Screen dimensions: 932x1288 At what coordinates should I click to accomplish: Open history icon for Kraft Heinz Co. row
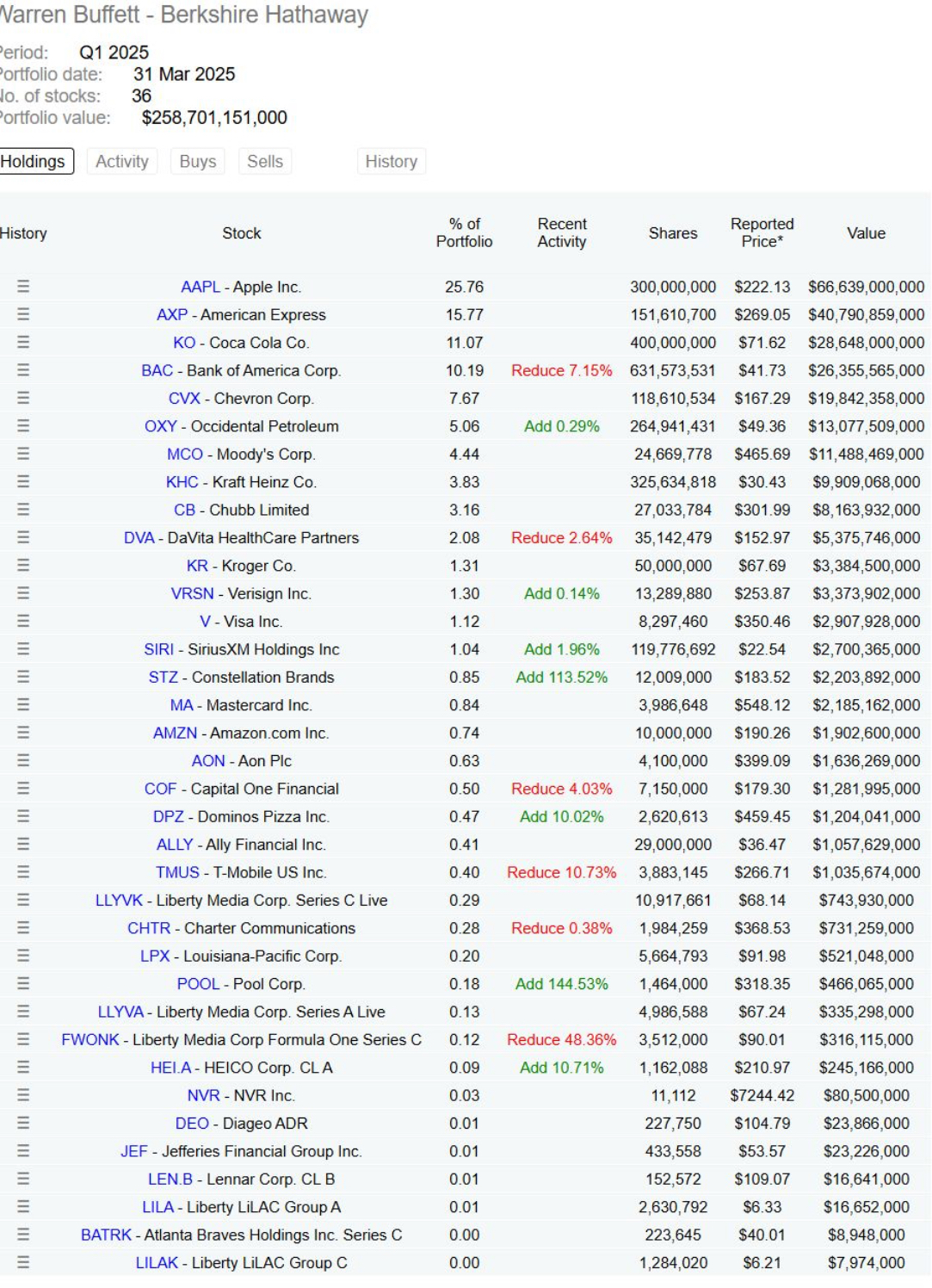pos(23,482)
